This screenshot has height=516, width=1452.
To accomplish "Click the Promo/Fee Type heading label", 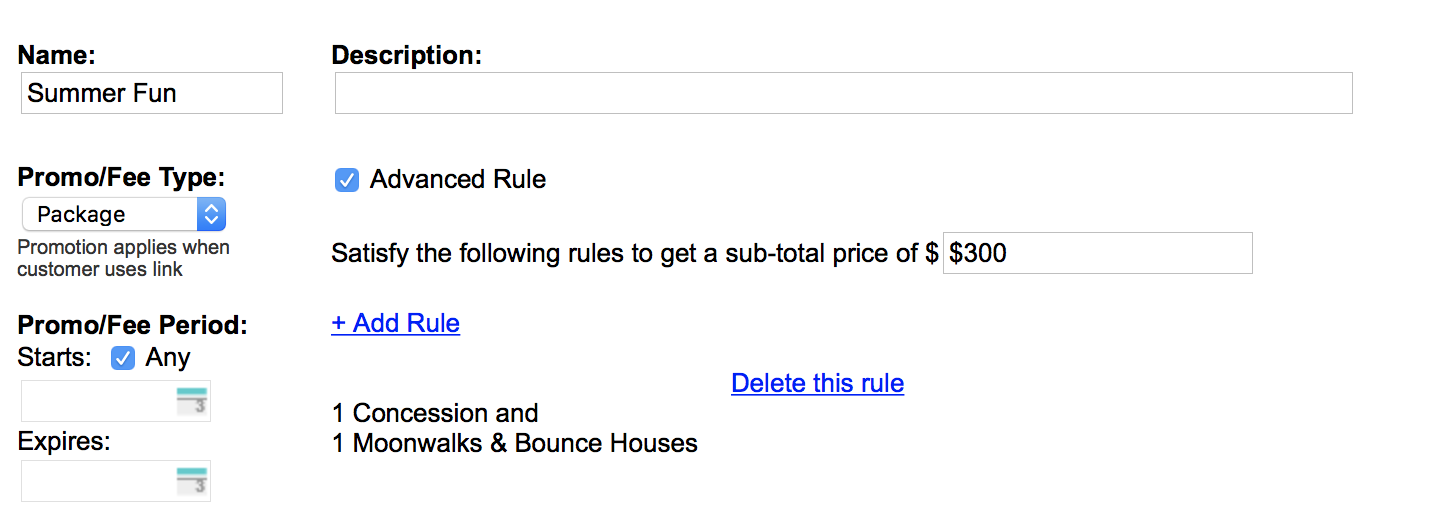I will pyautogui.click(x=122, y=177).
